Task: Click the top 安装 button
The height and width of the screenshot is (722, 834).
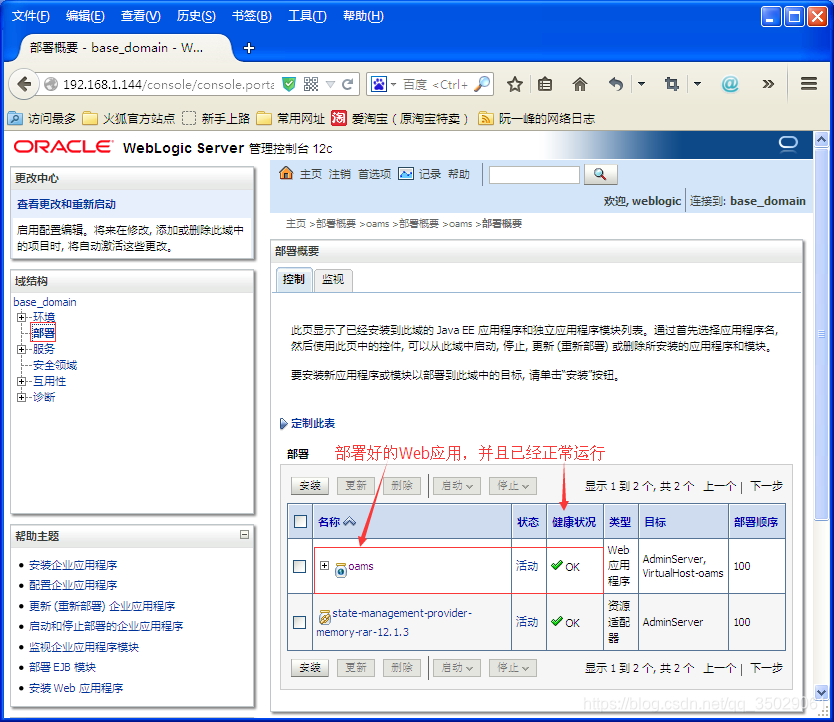Action: point(310,486)
